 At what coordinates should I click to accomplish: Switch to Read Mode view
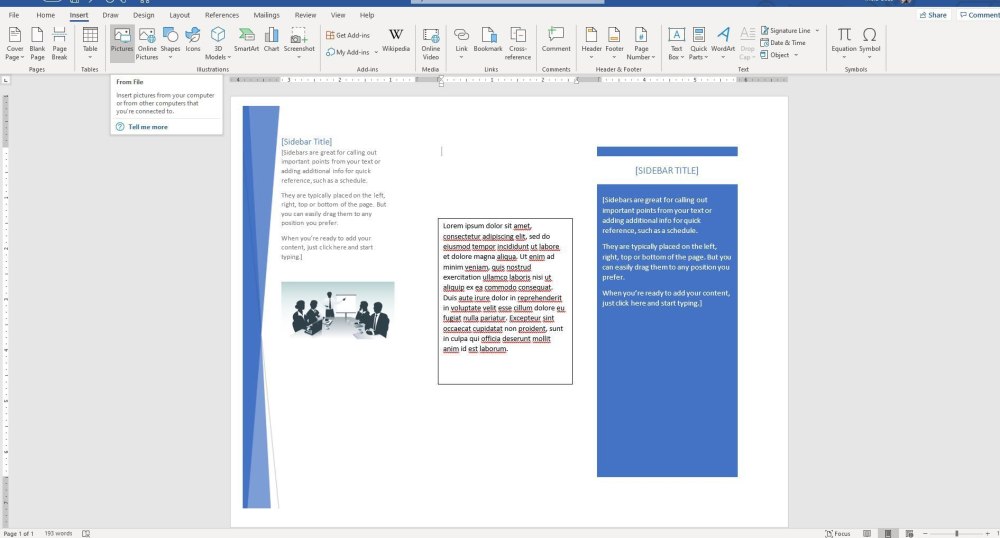coord(867,534)
